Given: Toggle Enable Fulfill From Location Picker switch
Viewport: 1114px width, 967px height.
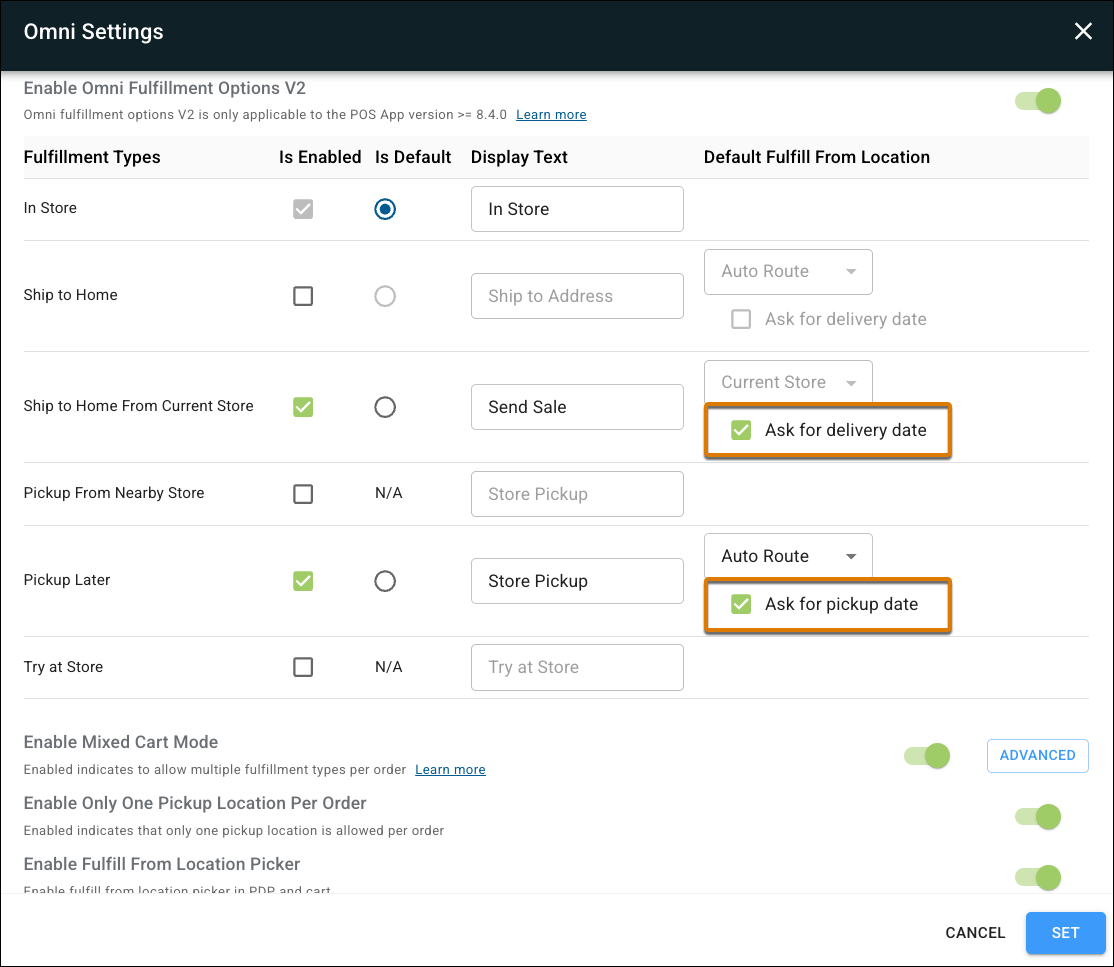Looking at the screenshot, I should pos(1038,877).
